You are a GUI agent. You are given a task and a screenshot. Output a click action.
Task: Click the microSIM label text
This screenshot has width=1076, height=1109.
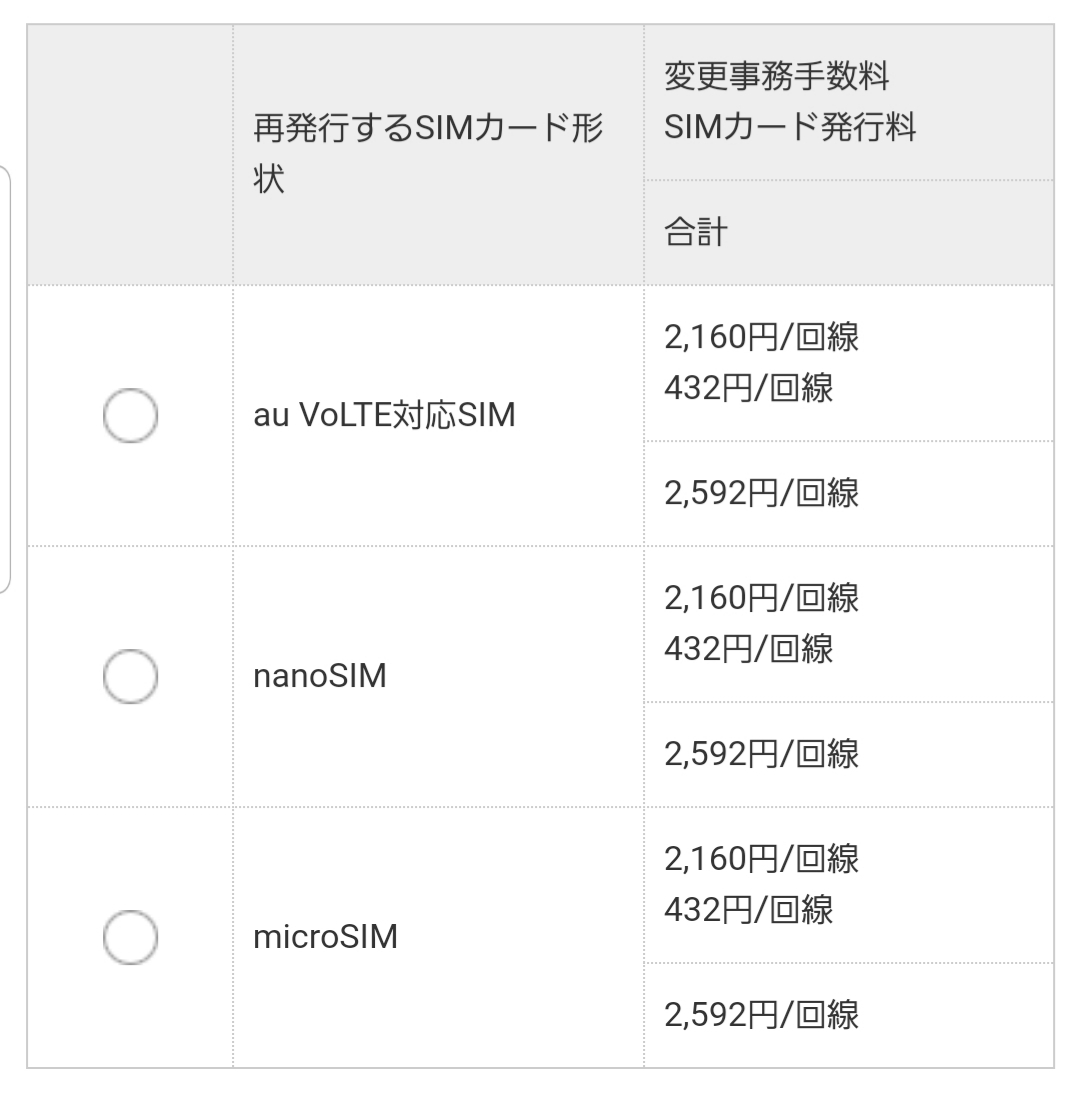325,938
